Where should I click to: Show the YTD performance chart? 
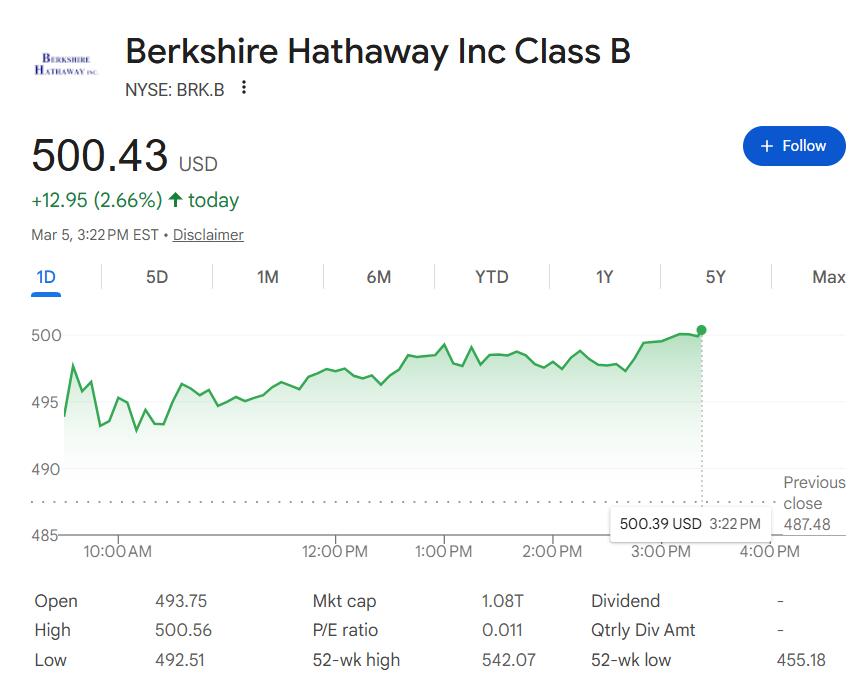point(491,277)
